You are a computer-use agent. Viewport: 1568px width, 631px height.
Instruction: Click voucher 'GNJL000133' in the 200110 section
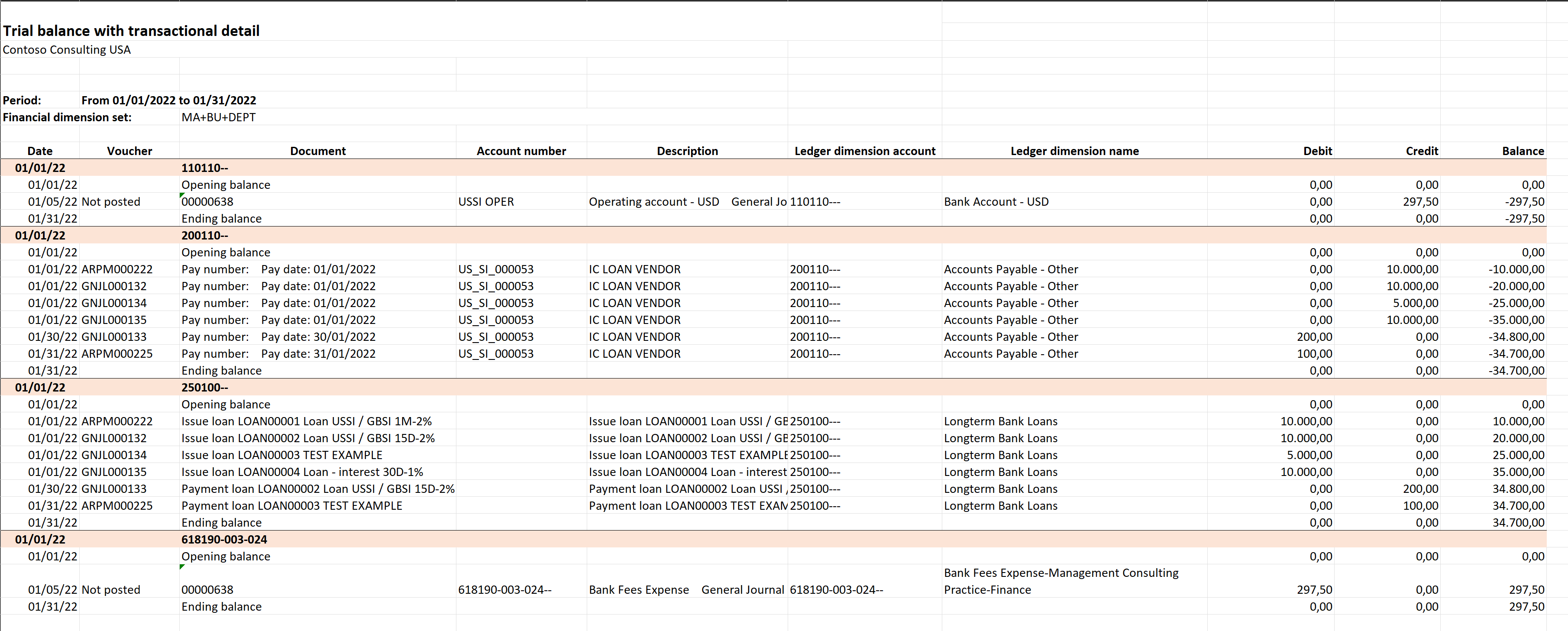click(114, 337)
